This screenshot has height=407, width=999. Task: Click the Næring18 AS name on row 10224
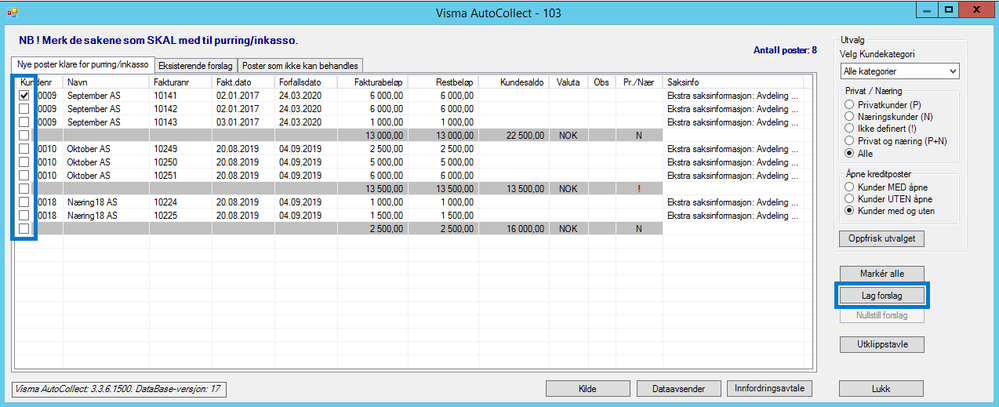click(x=92, y=202)
